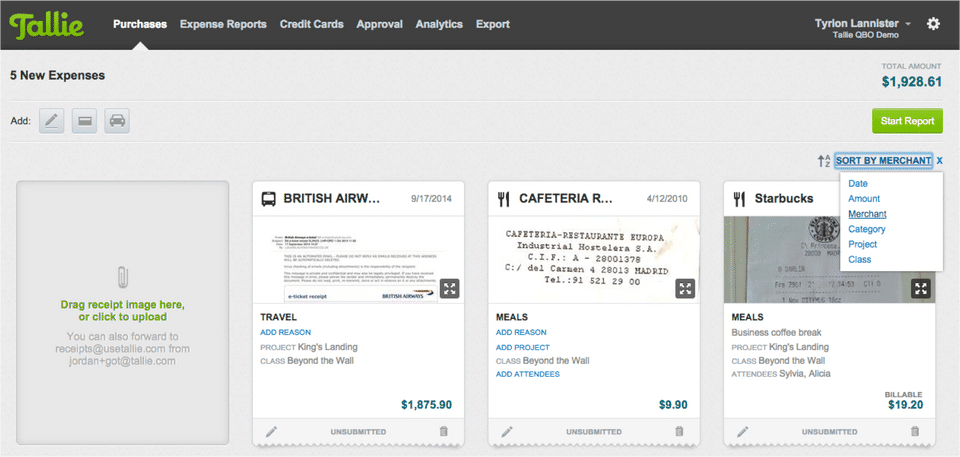Screen dimensions: 960x457
Task: Sort expenses by Amount
Action: pos(864,198)
